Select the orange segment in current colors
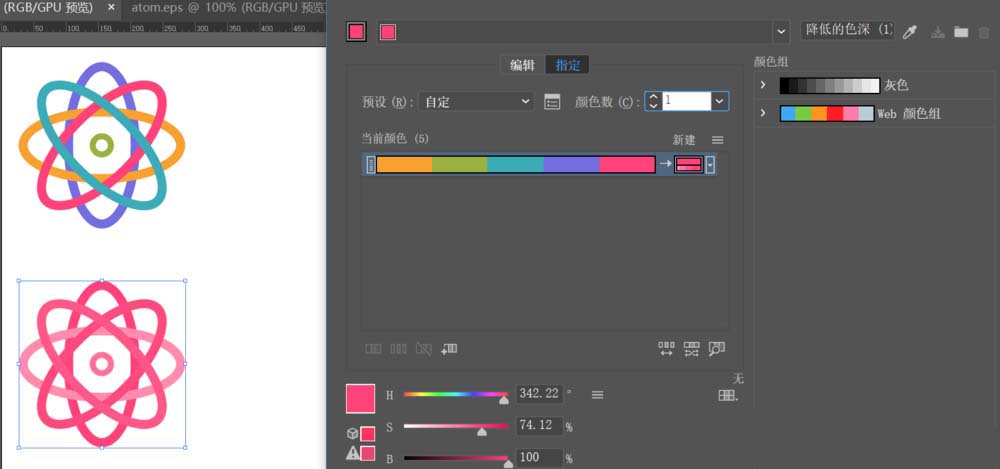Viewport: 1000px width, 469px height. coord(404,165)
